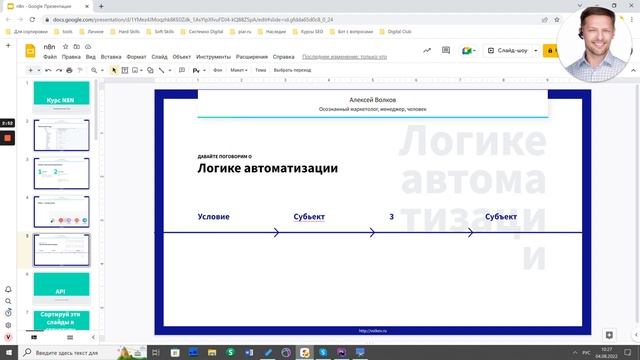
Task: Add a comment via toolbar icon
Action: coord(182,70)
